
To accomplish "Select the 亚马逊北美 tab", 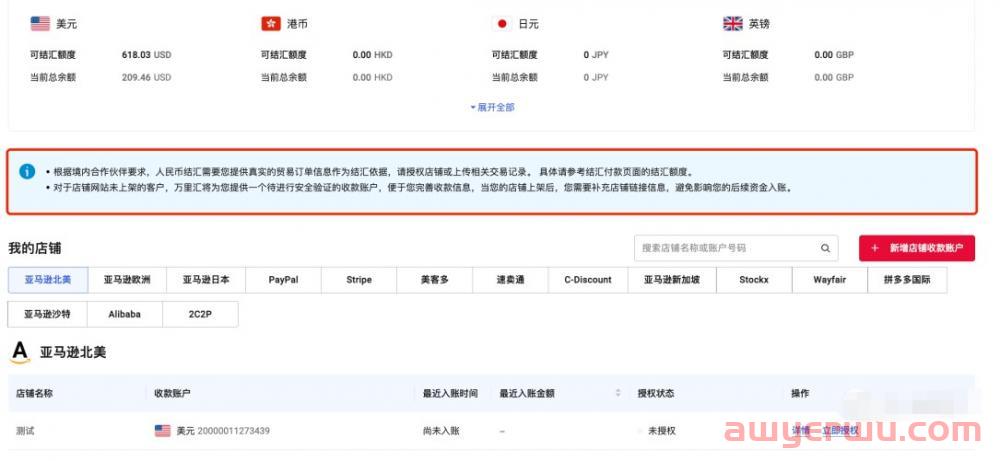I will 48,280.
